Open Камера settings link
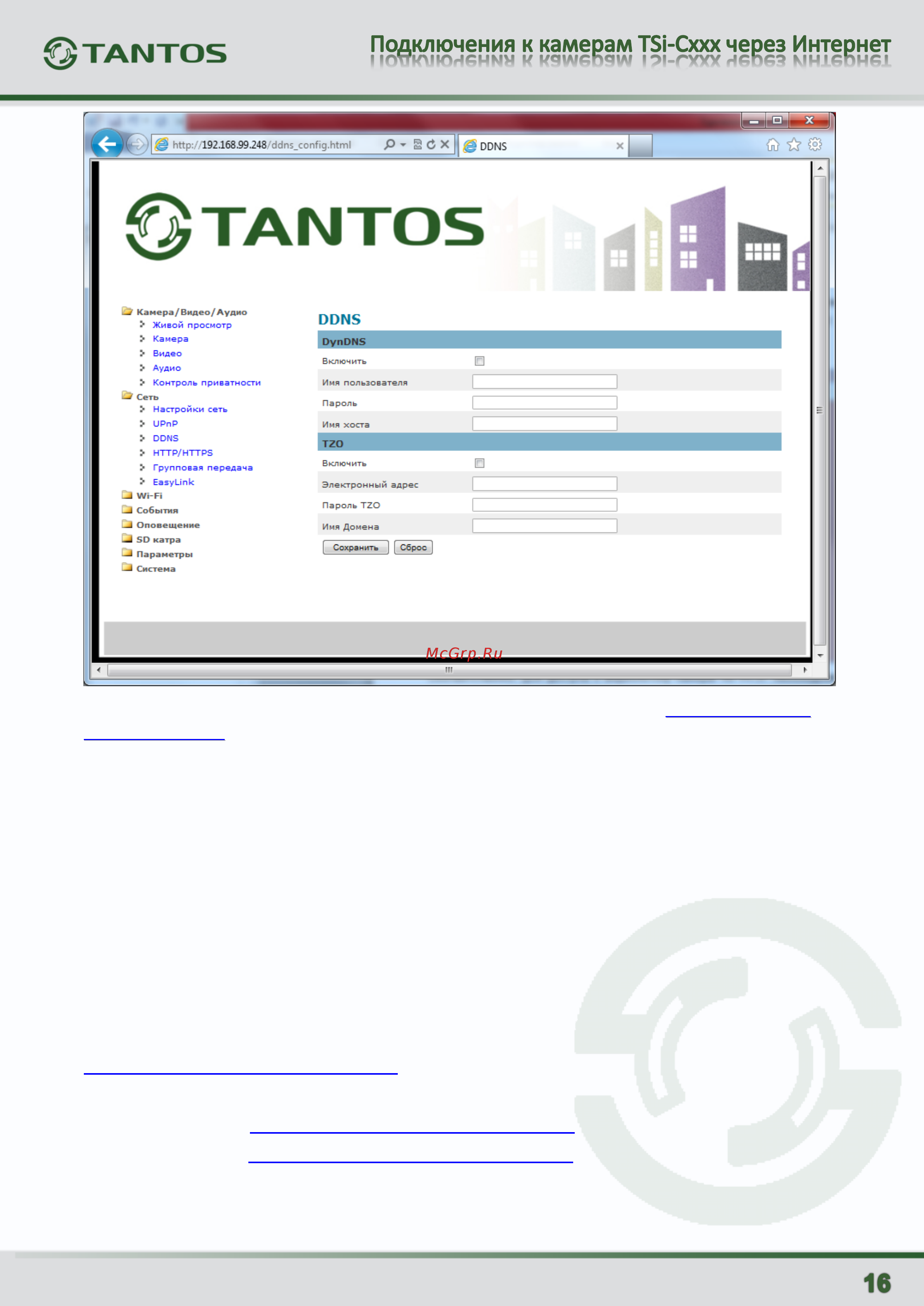The height and width of the screenshot is (1306, 924). (170, 338)
